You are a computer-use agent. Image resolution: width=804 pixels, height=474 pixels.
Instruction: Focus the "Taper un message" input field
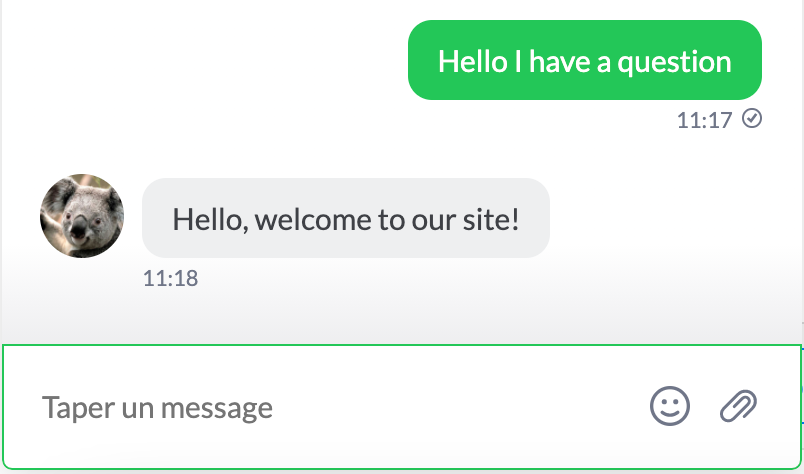pos(330,407)
